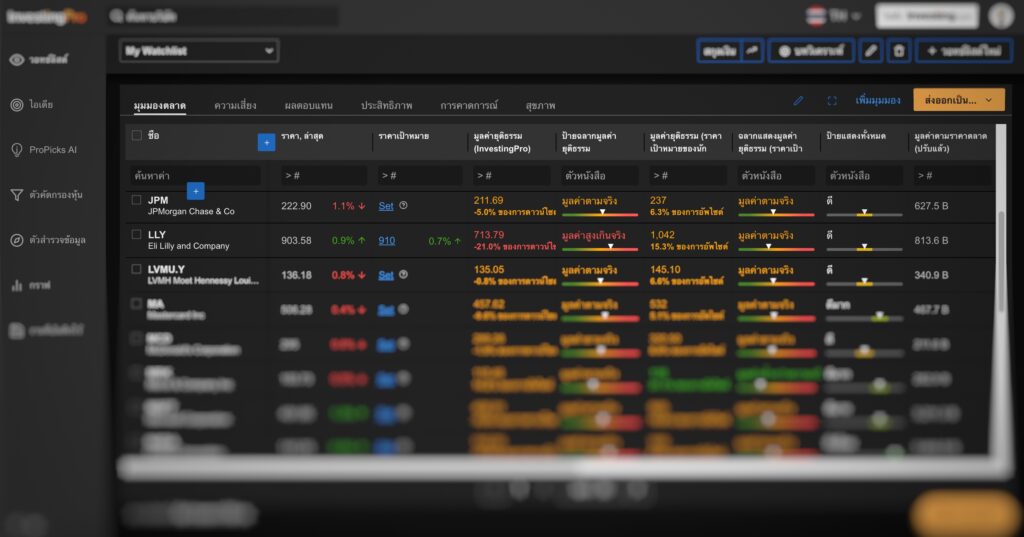Click the มูลค่ายุติธรรม (InvestingPro) column header
The width and height of the screenshot is (1024, 537).
[502, 142]
